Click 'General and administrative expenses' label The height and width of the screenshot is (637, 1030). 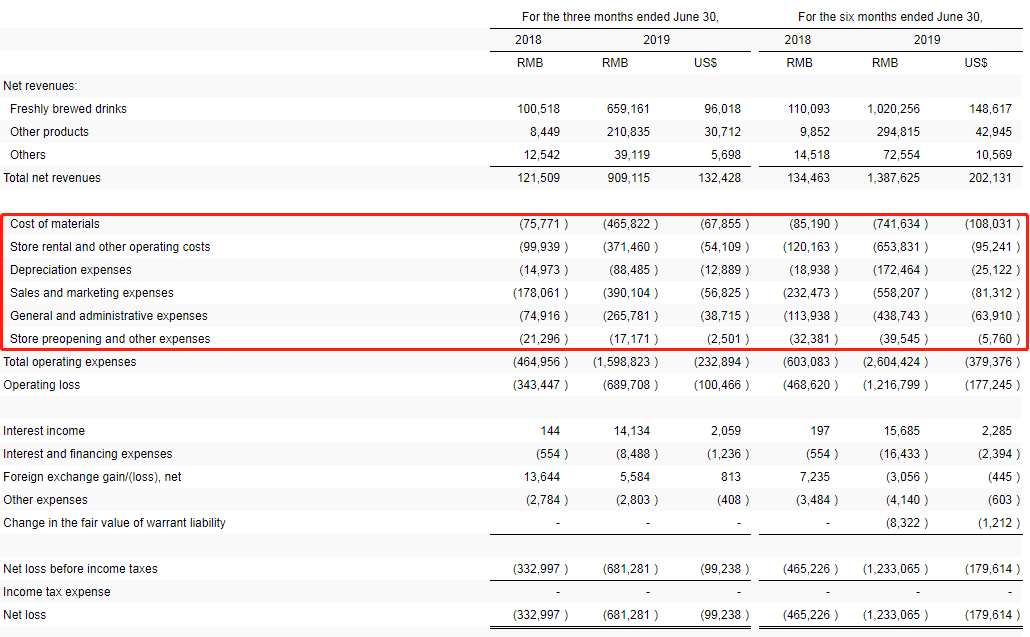coord(108,316)
